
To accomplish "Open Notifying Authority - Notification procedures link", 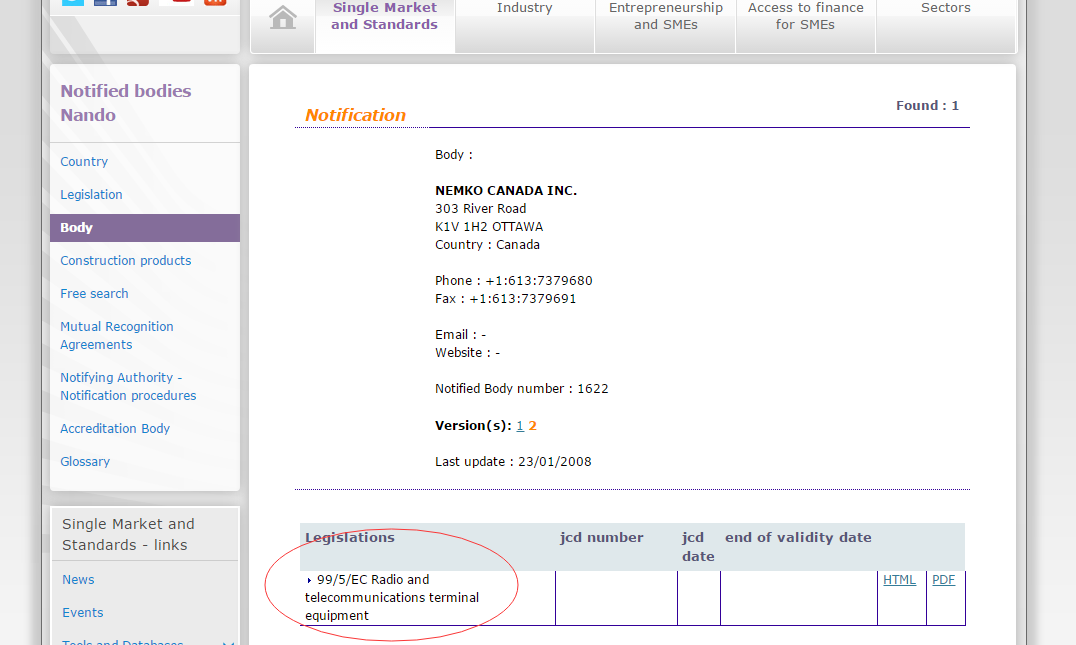I will 128,386.
